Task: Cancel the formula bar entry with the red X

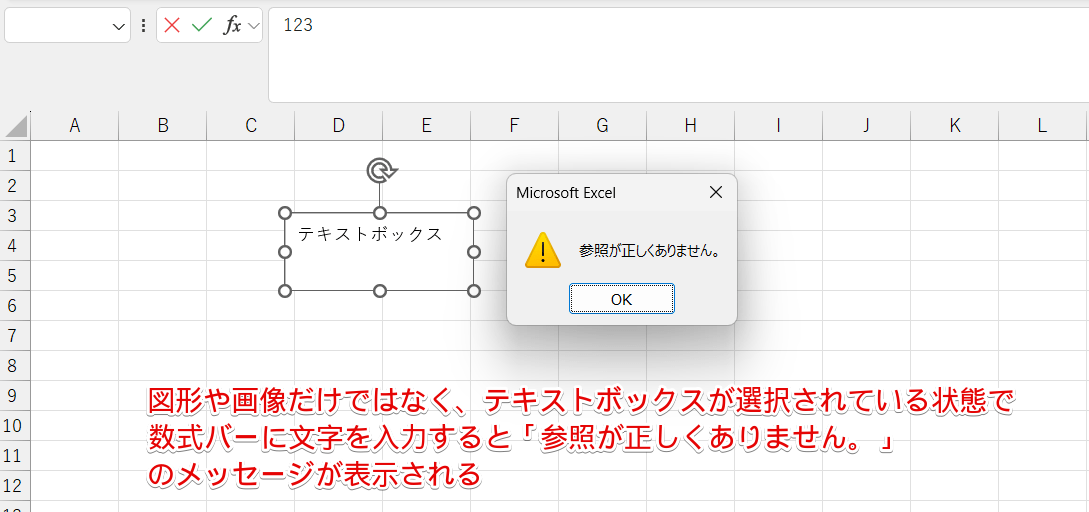Action: point(172,26)
